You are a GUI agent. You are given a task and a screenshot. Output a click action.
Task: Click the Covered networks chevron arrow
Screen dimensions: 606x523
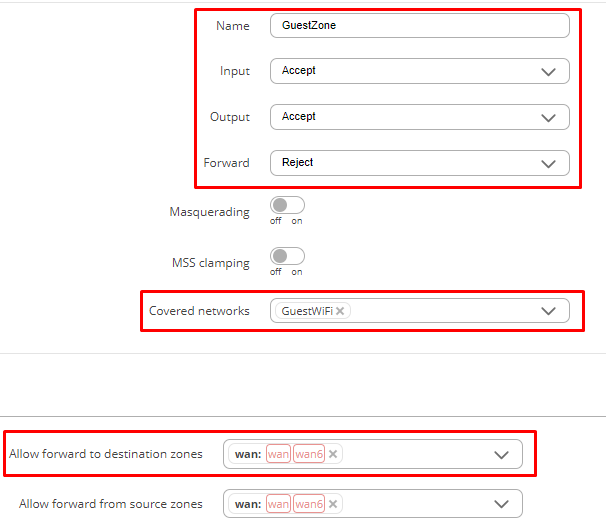548,311
